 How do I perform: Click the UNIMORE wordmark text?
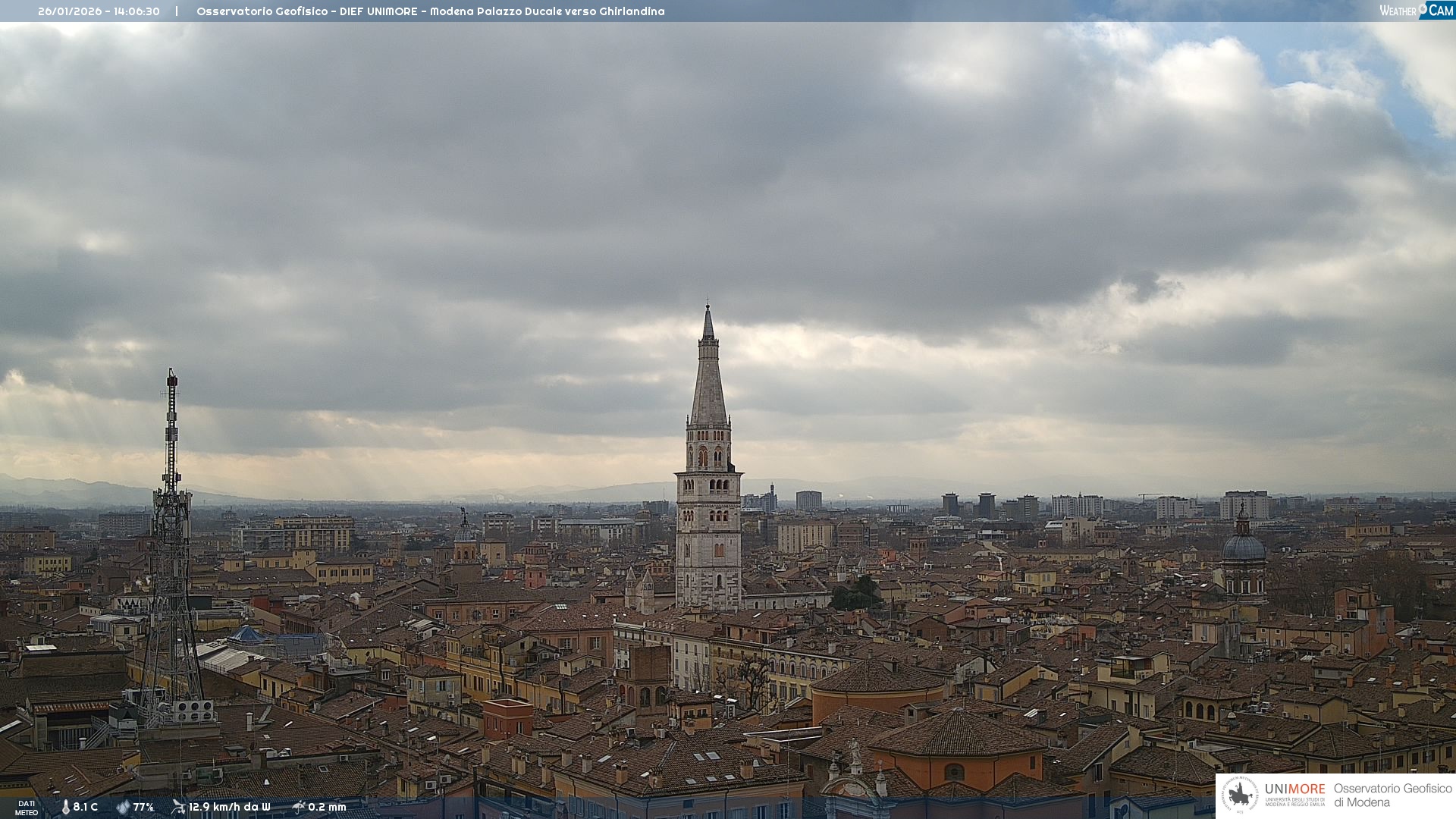1294,789
